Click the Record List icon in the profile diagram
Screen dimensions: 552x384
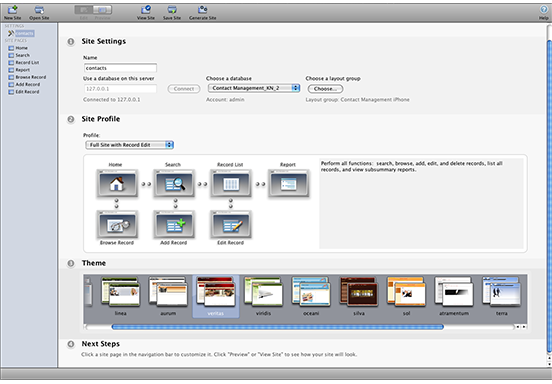click(231, 183)
